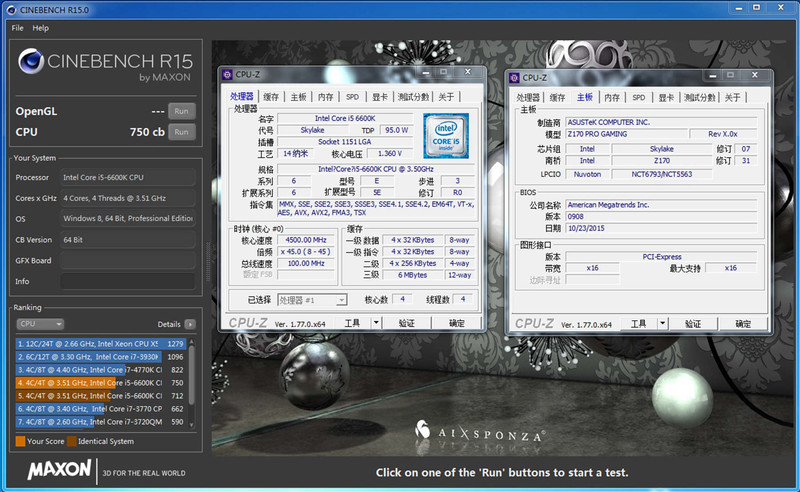
Task: Click the GFX Board field
Action: (128, 260)
